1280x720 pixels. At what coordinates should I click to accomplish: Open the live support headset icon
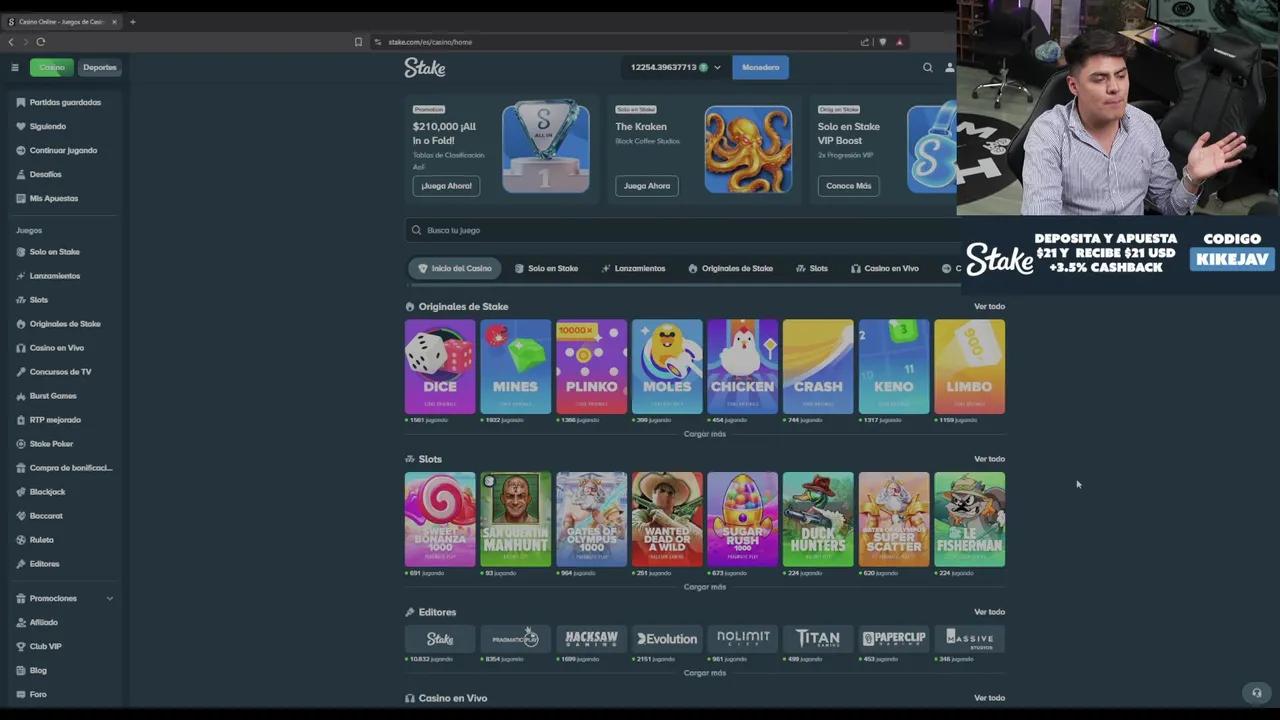1257,692
